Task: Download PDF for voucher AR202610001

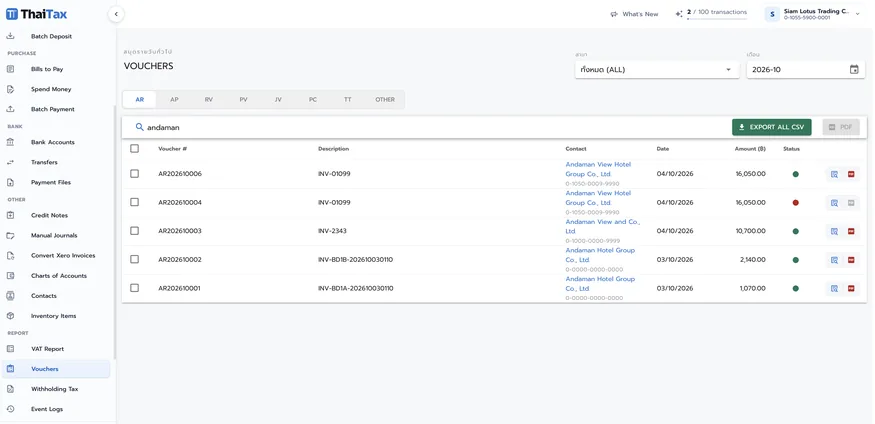Action: 851,288
